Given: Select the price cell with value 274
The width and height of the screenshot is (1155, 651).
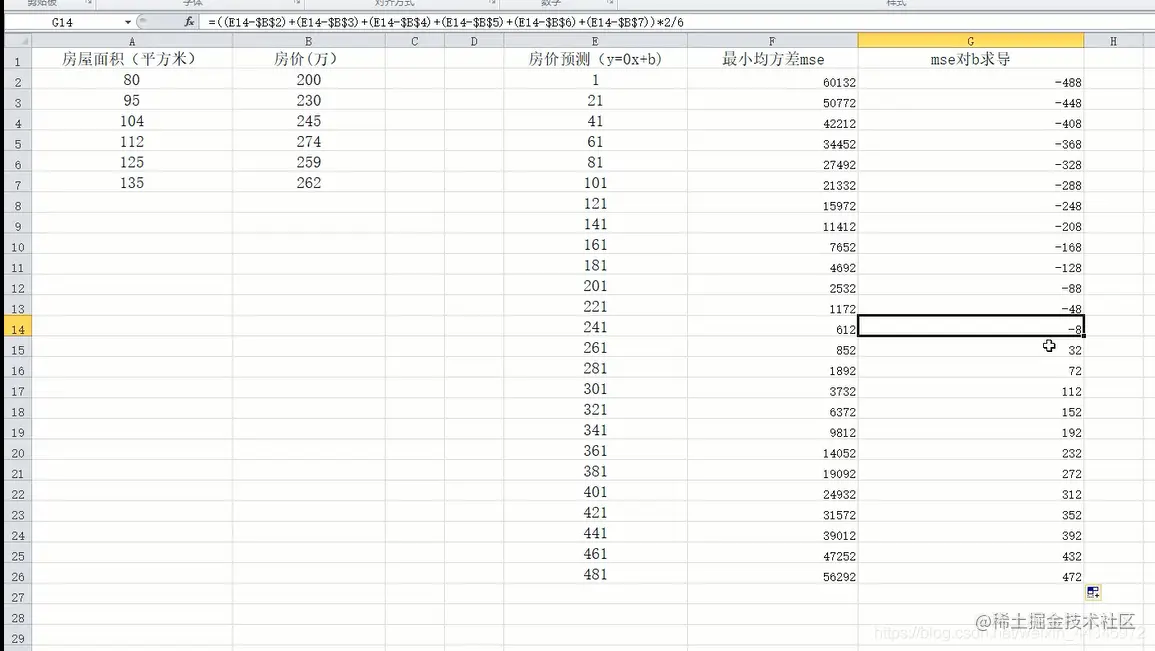Looking at the screenshot, I should (x=309, y=142).
